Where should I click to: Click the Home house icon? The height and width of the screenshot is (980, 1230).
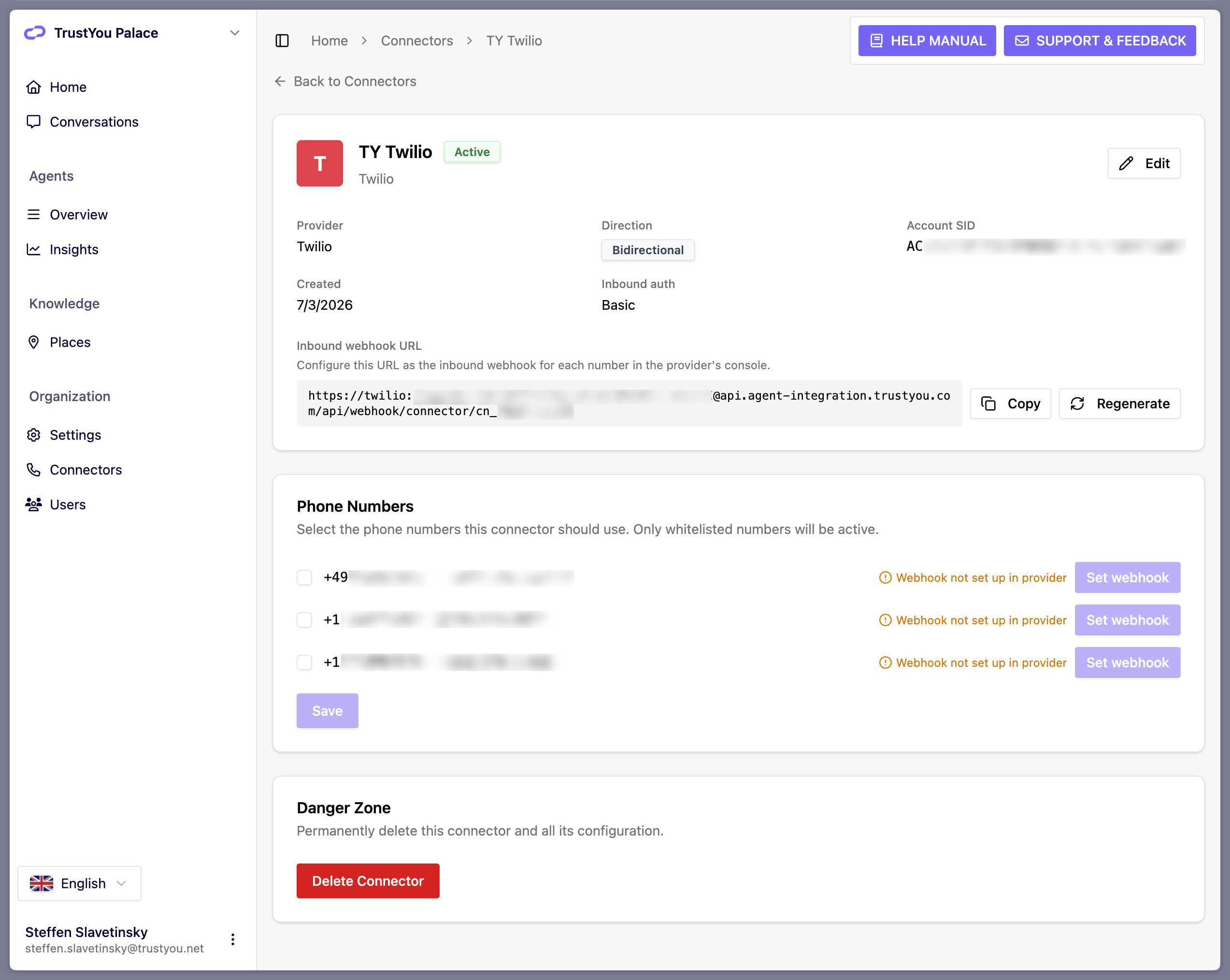pyautogui.click(x=34, y=87)
